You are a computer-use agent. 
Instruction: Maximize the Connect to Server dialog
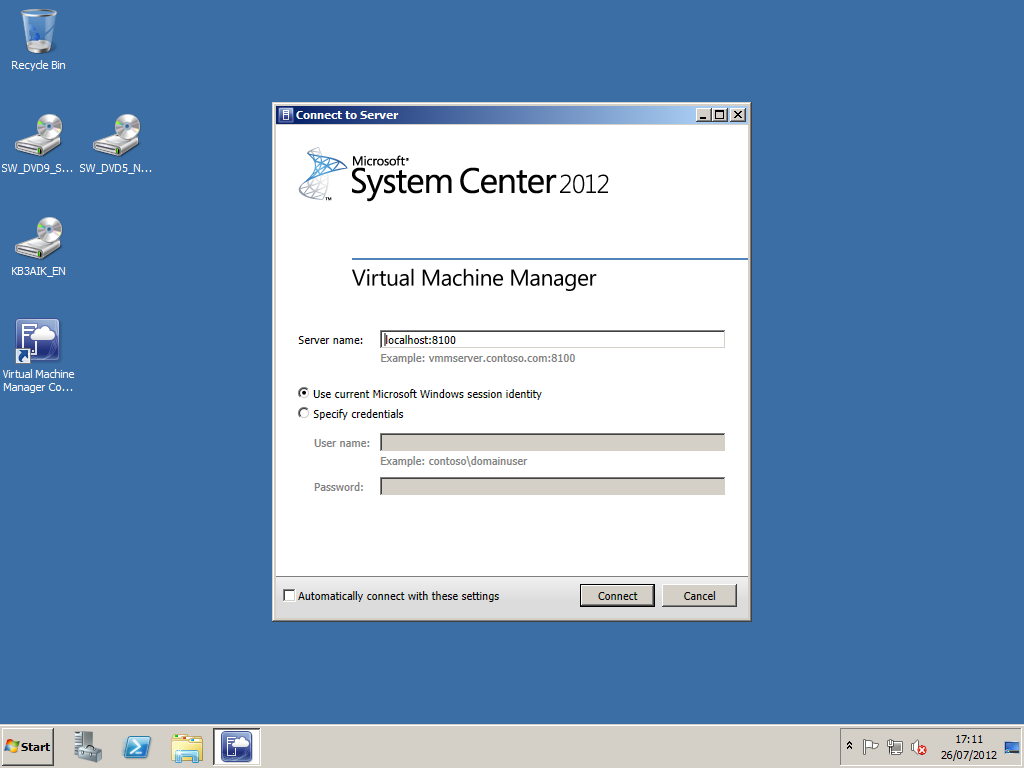720,115
